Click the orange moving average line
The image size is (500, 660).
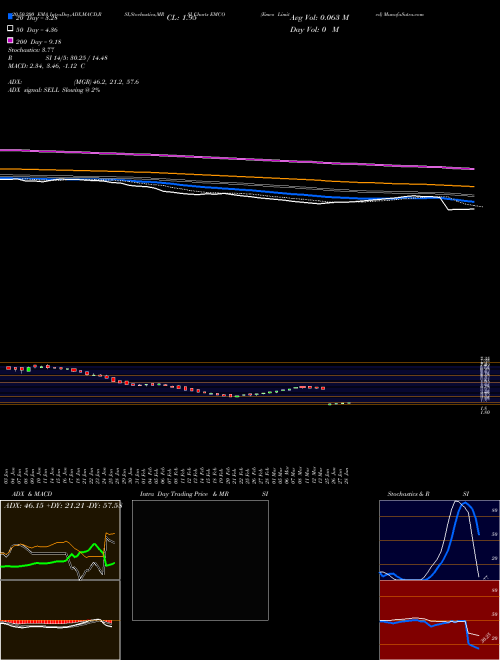pos(237,177)
